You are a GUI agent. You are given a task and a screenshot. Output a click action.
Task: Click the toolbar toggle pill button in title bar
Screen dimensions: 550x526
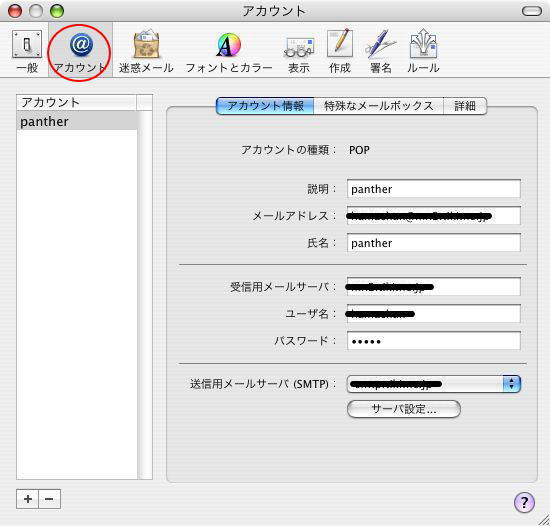[532, 11]
